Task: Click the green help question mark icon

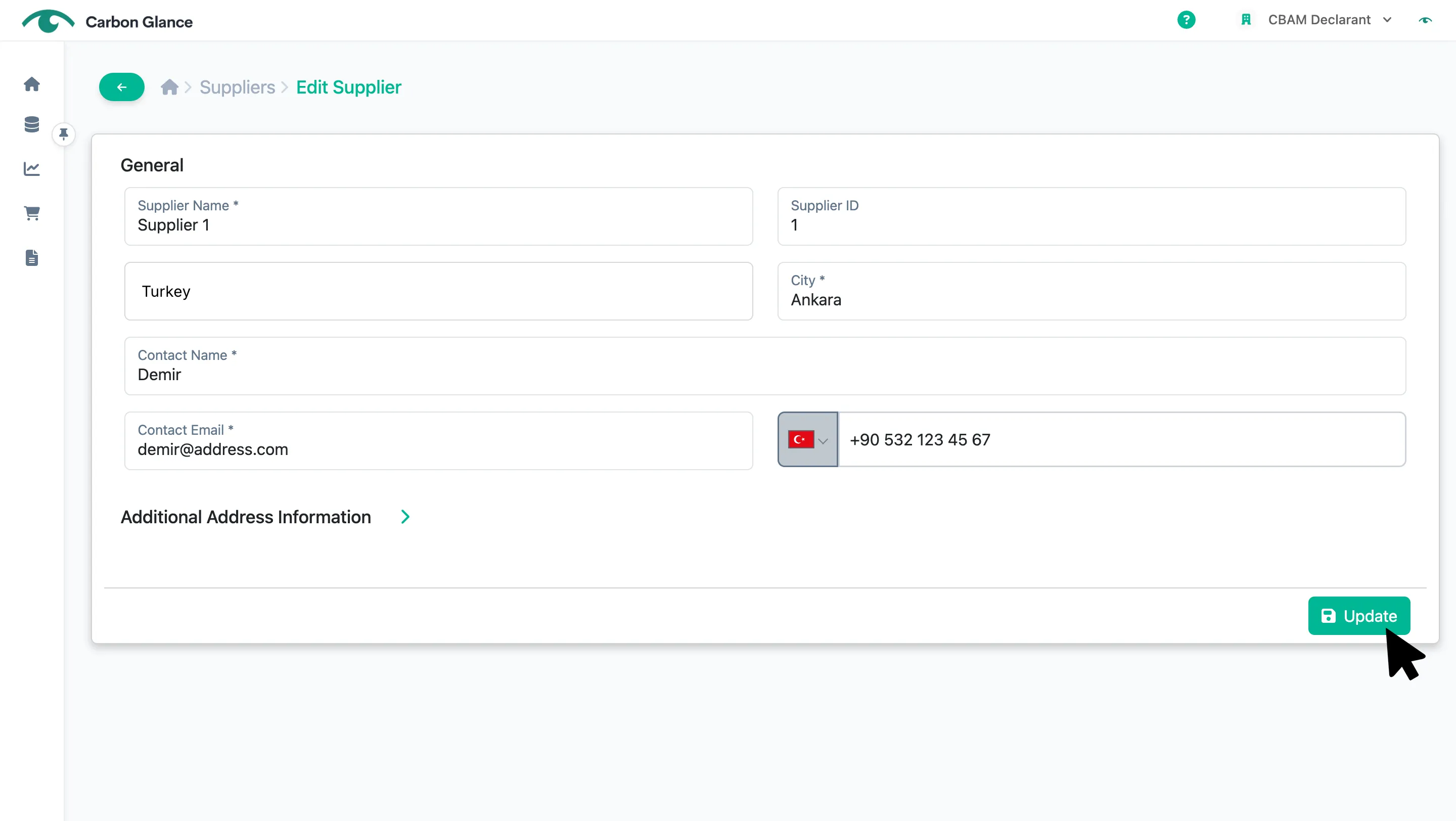Action: (x=1186, y=20)
